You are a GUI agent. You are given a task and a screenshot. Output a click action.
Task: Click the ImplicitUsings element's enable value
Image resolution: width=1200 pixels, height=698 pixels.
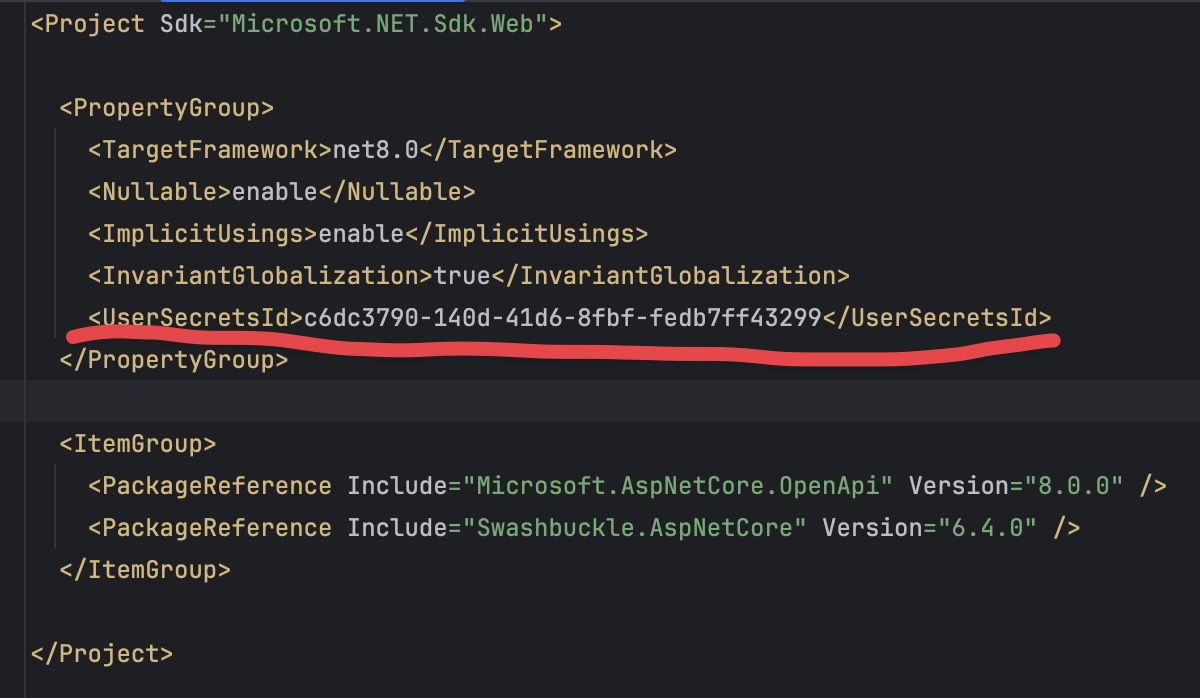tap(361, 234)
